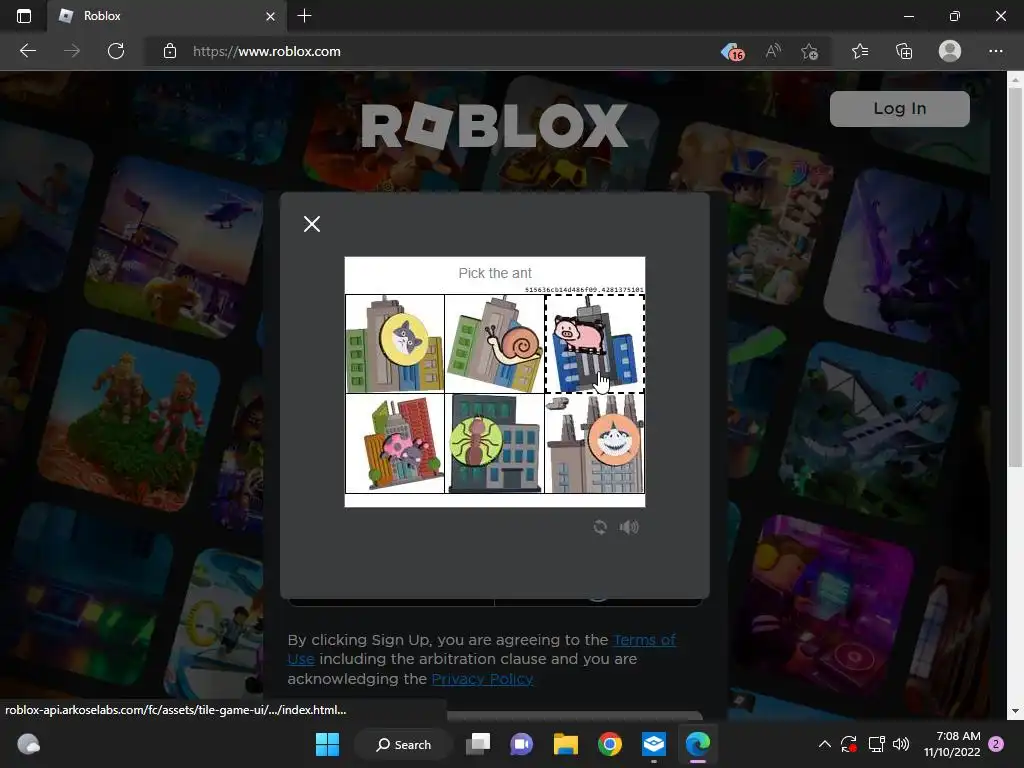
Task: Launch Google Chrome from the taskbar
Action: [609, 744]
